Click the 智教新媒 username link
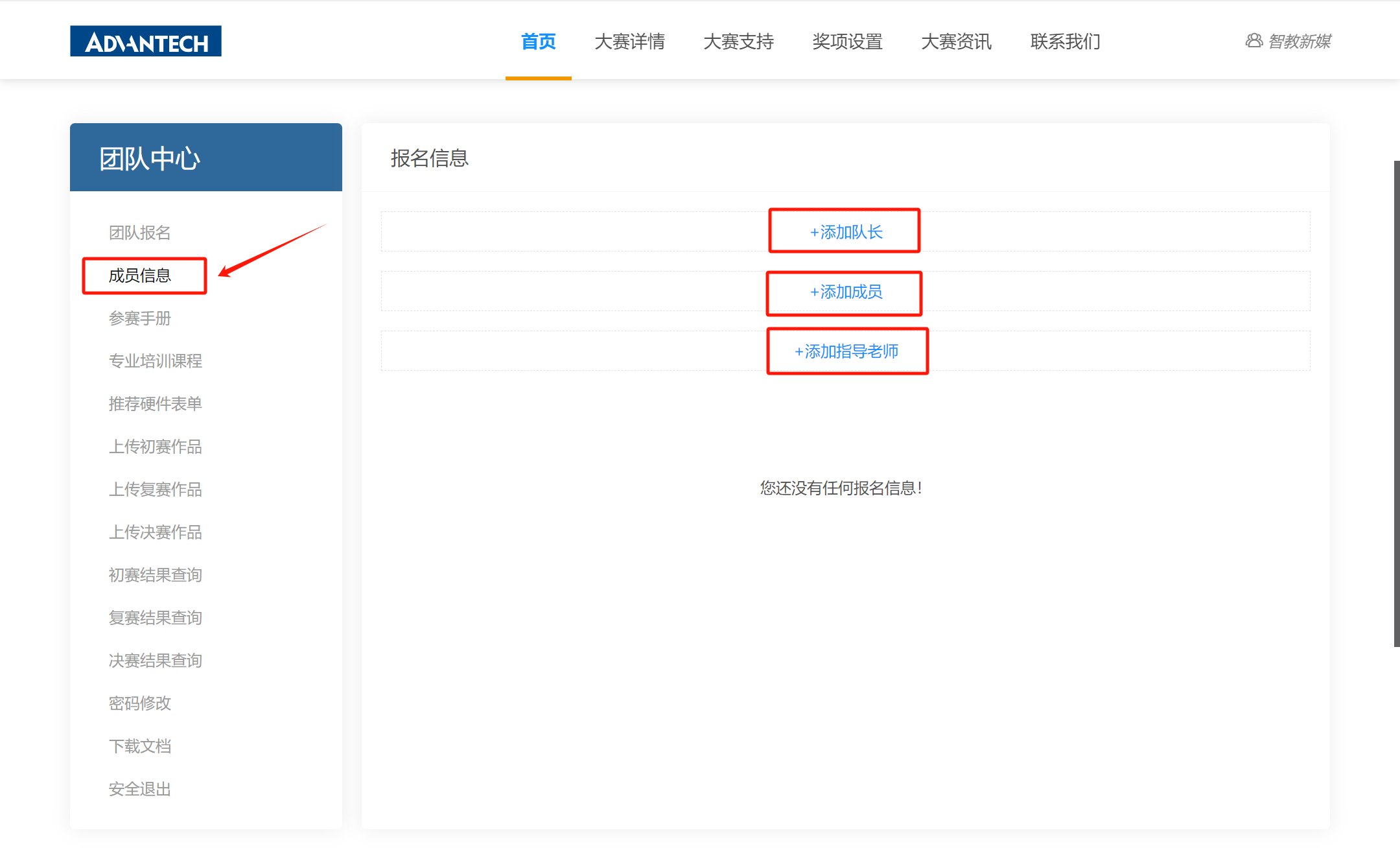The width and height of the screenshot is (1400, 848). (x=1300, y=41)
